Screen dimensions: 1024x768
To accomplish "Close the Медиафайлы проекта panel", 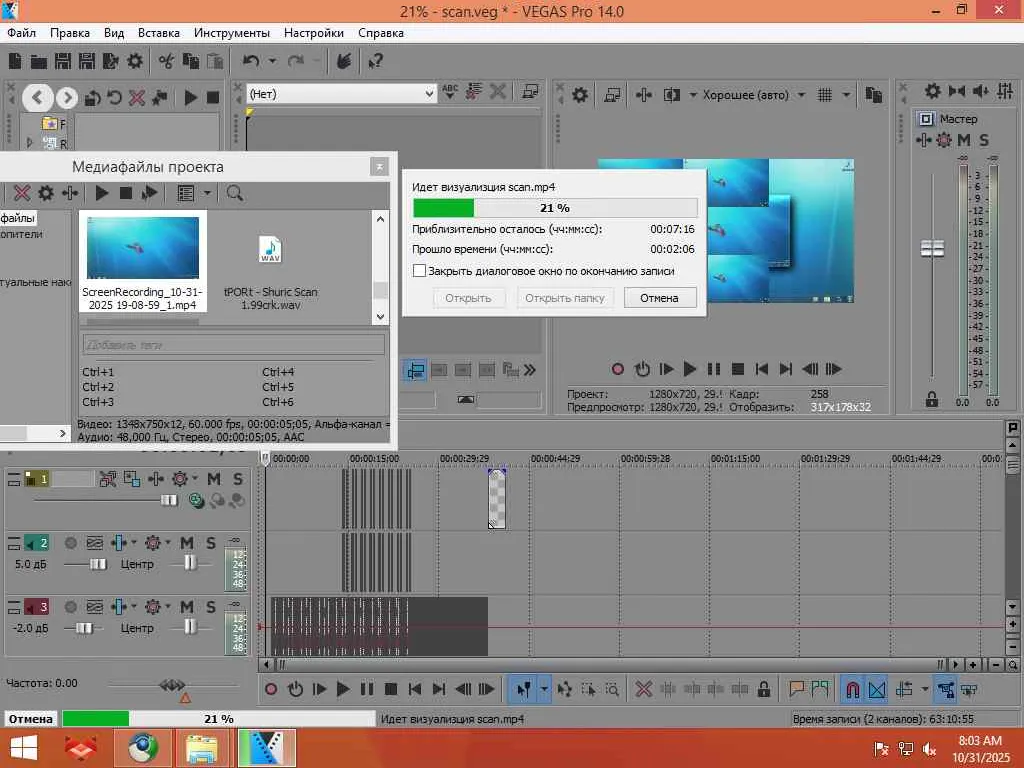I will pos(379,167).
